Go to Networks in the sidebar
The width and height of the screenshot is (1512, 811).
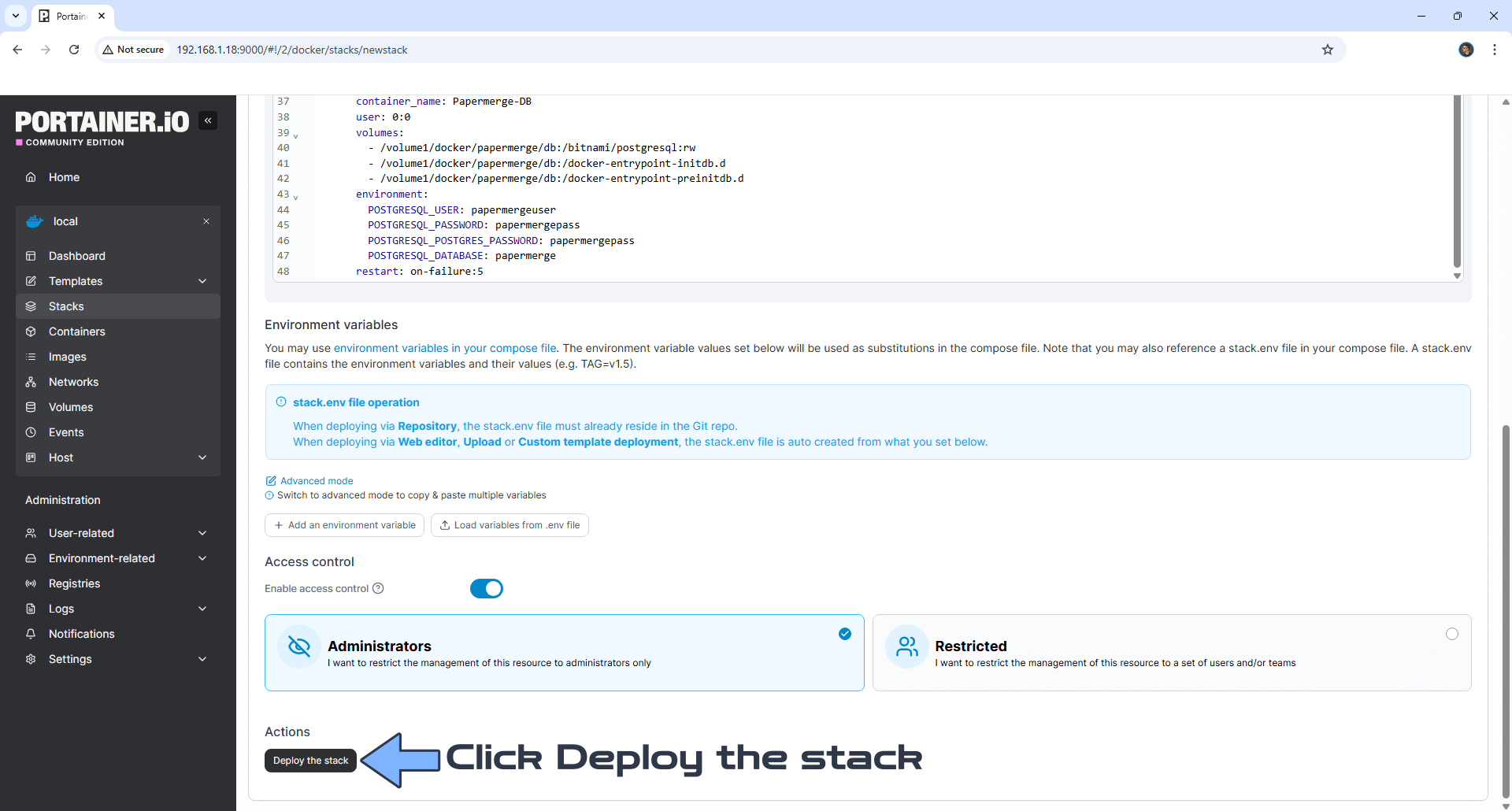click(73, 382)
